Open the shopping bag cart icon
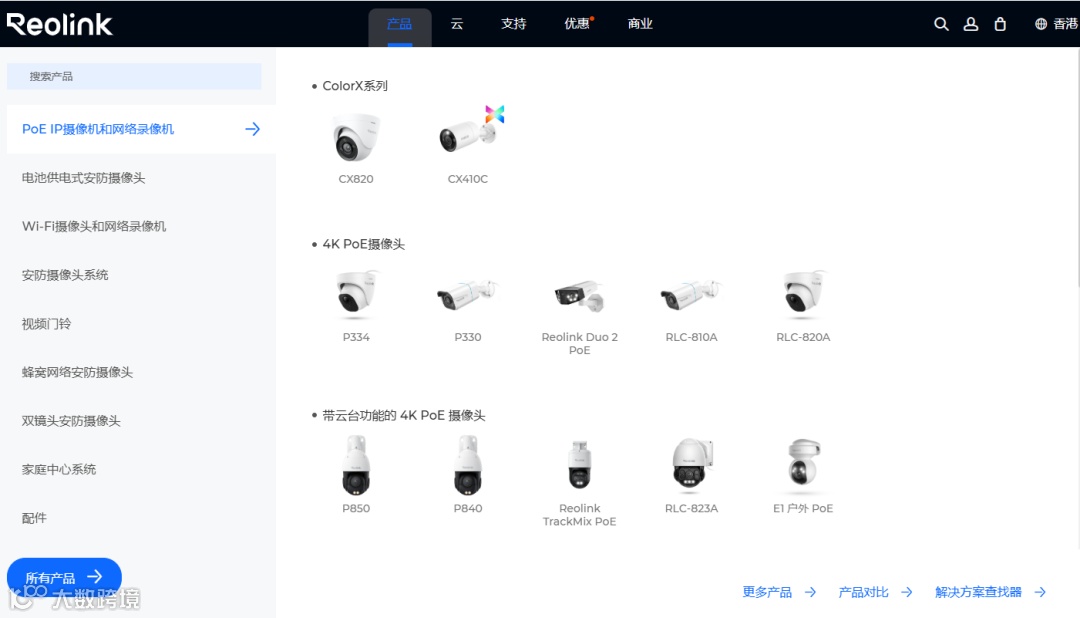The width and height of the screenshot is (1080, 618). click(x=1000, y=24)
